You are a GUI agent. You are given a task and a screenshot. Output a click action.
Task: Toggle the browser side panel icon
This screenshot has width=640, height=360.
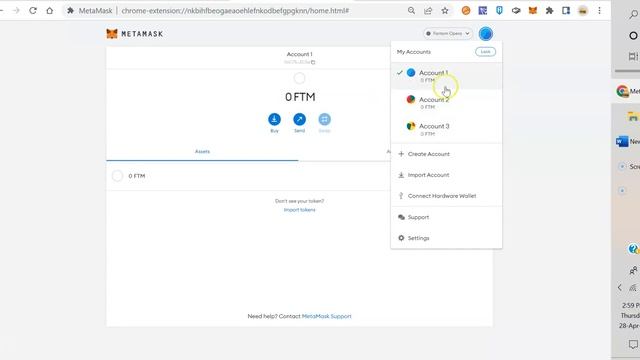[x=566, y=11]
